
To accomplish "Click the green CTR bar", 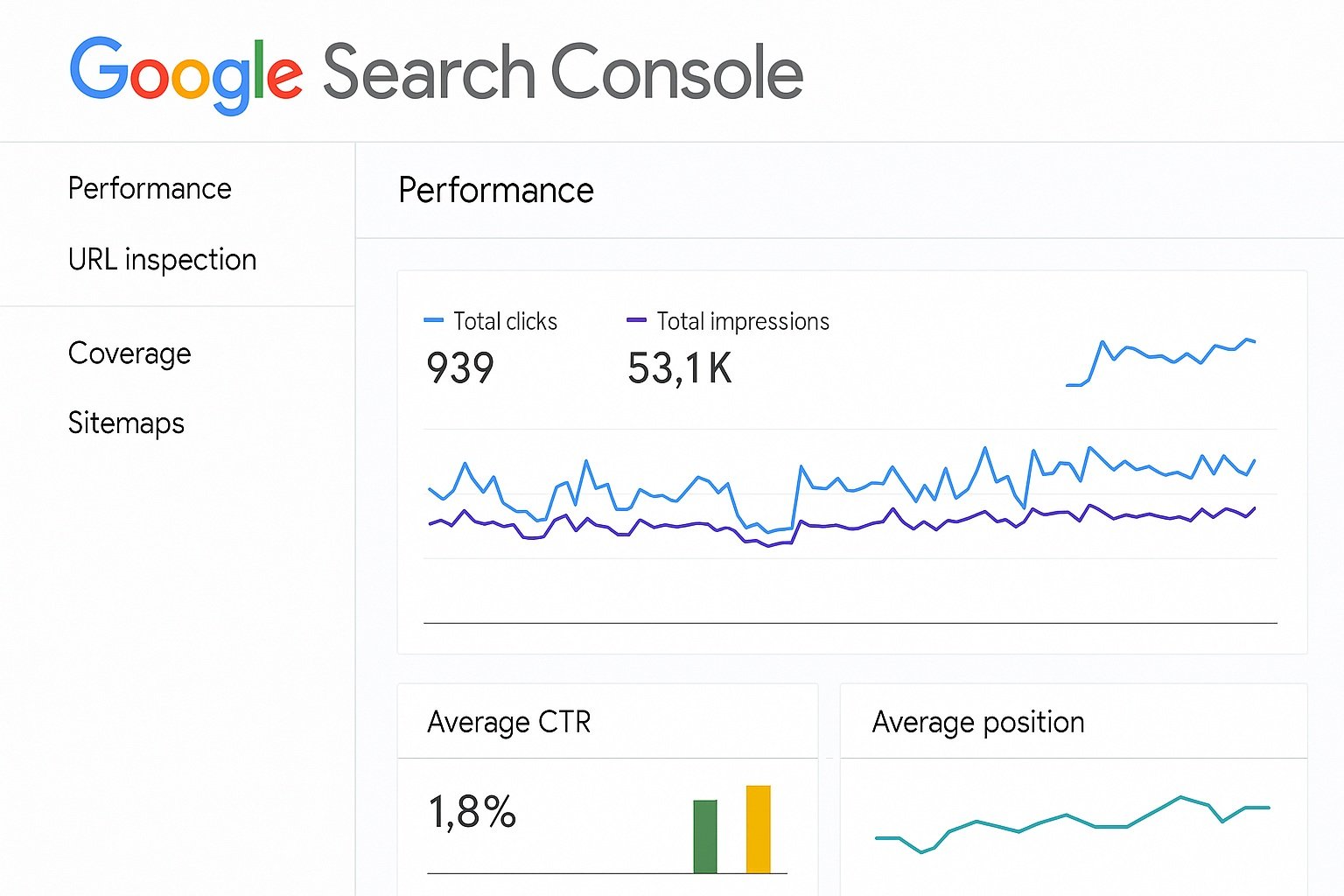I will pyautogui.click(x=705, y=836).
